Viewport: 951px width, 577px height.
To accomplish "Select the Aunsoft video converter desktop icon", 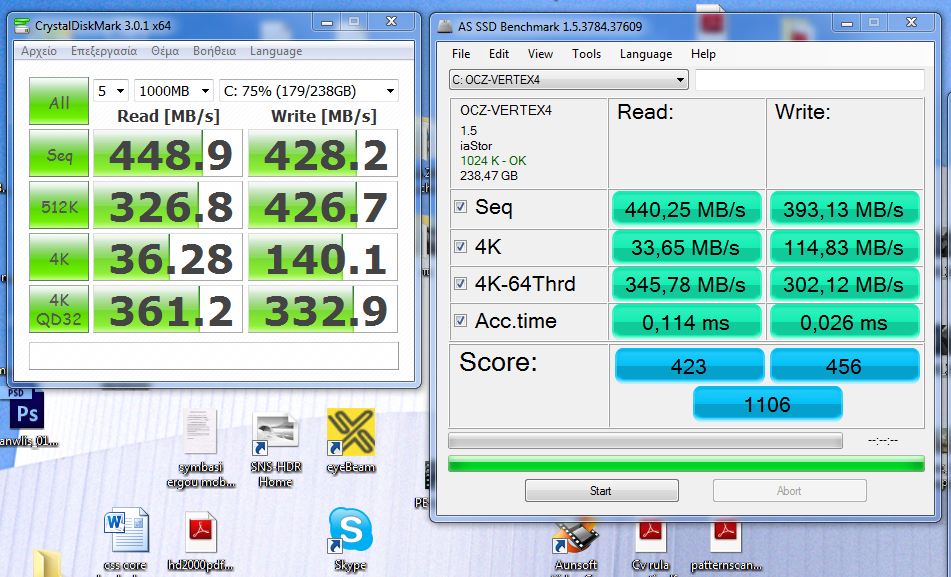I will click(x=576, y=549).
